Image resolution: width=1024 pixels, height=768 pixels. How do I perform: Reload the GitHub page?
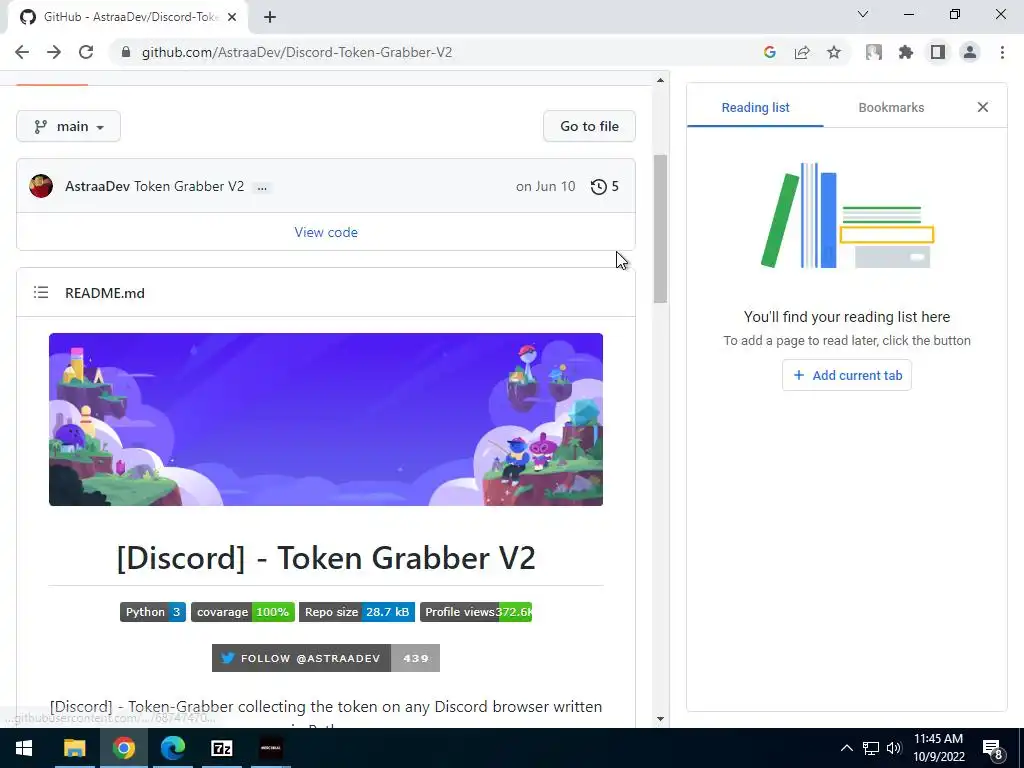click(x=86, y=52)
